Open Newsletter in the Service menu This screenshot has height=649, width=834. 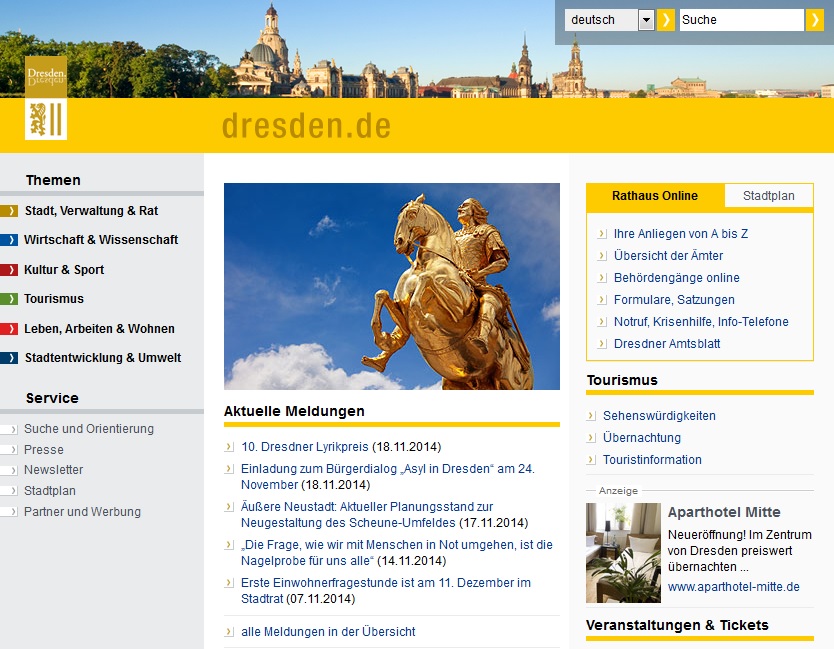point(53,470)
